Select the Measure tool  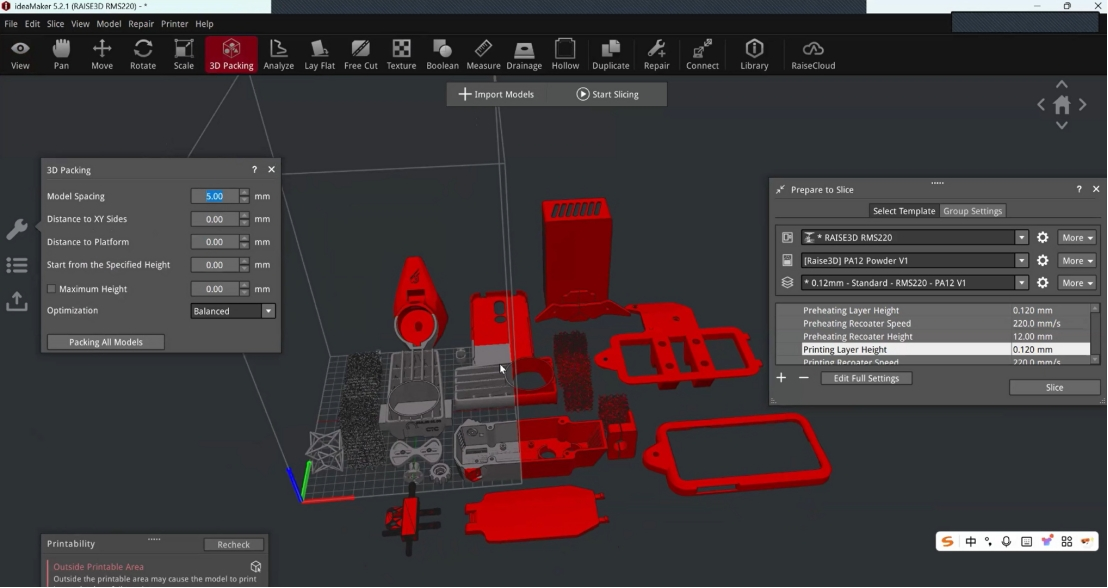point(483,54)
